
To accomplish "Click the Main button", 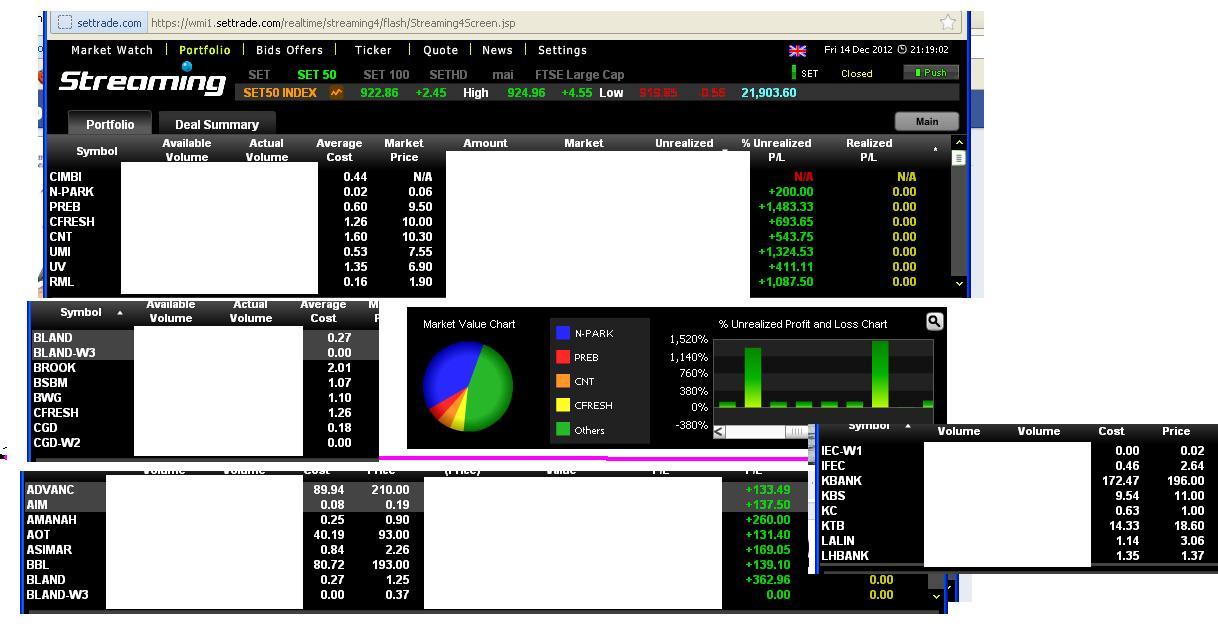I will [x=927, y=121].
